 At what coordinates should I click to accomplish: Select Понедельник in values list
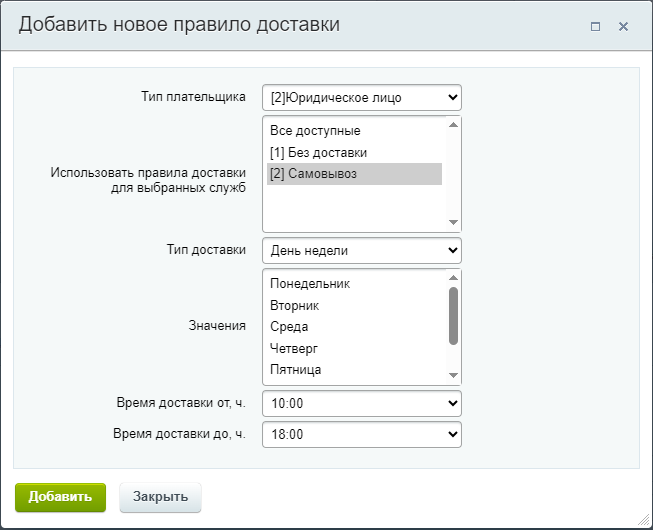(354, 284)
